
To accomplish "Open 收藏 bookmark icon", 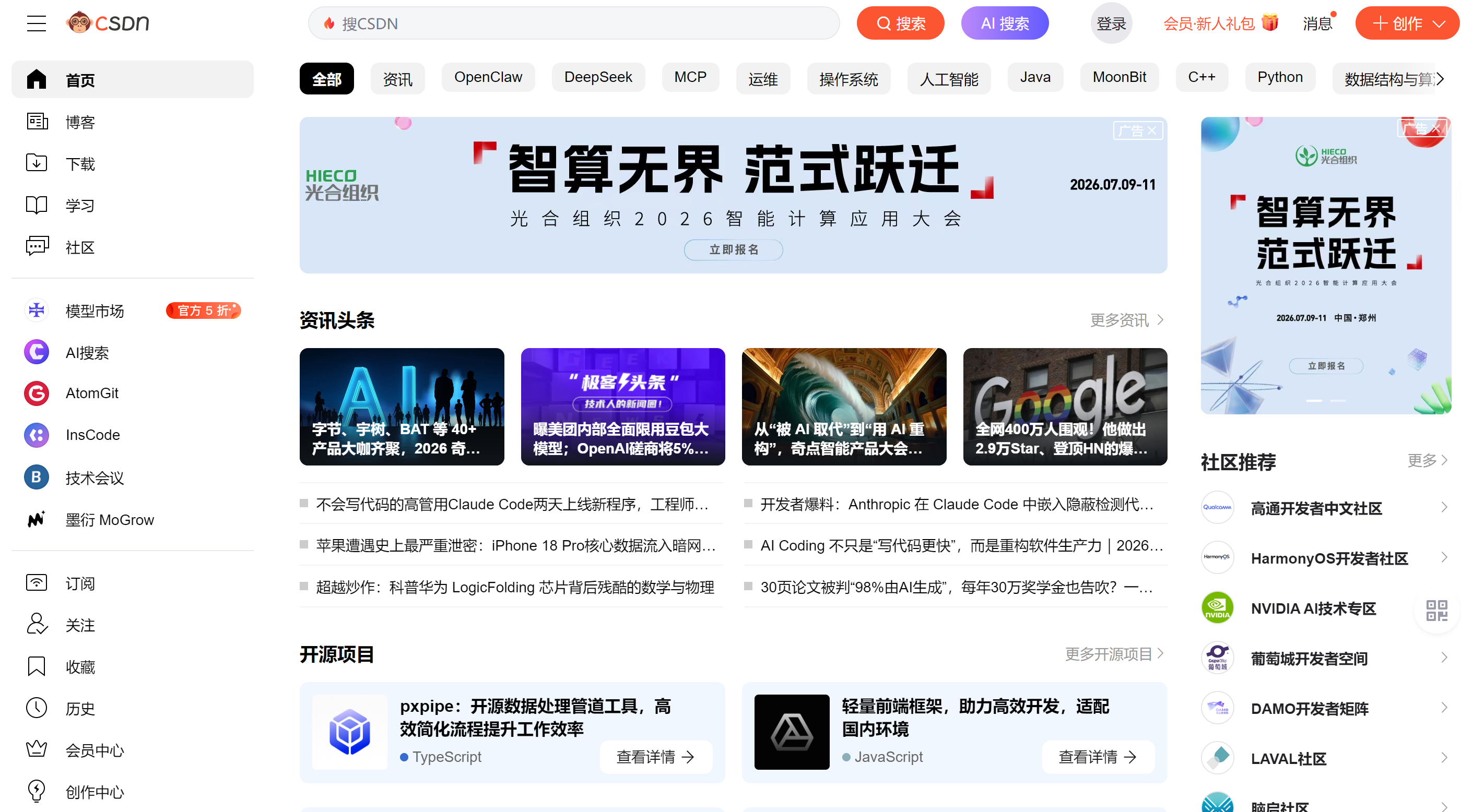I will tap(37, 666).
